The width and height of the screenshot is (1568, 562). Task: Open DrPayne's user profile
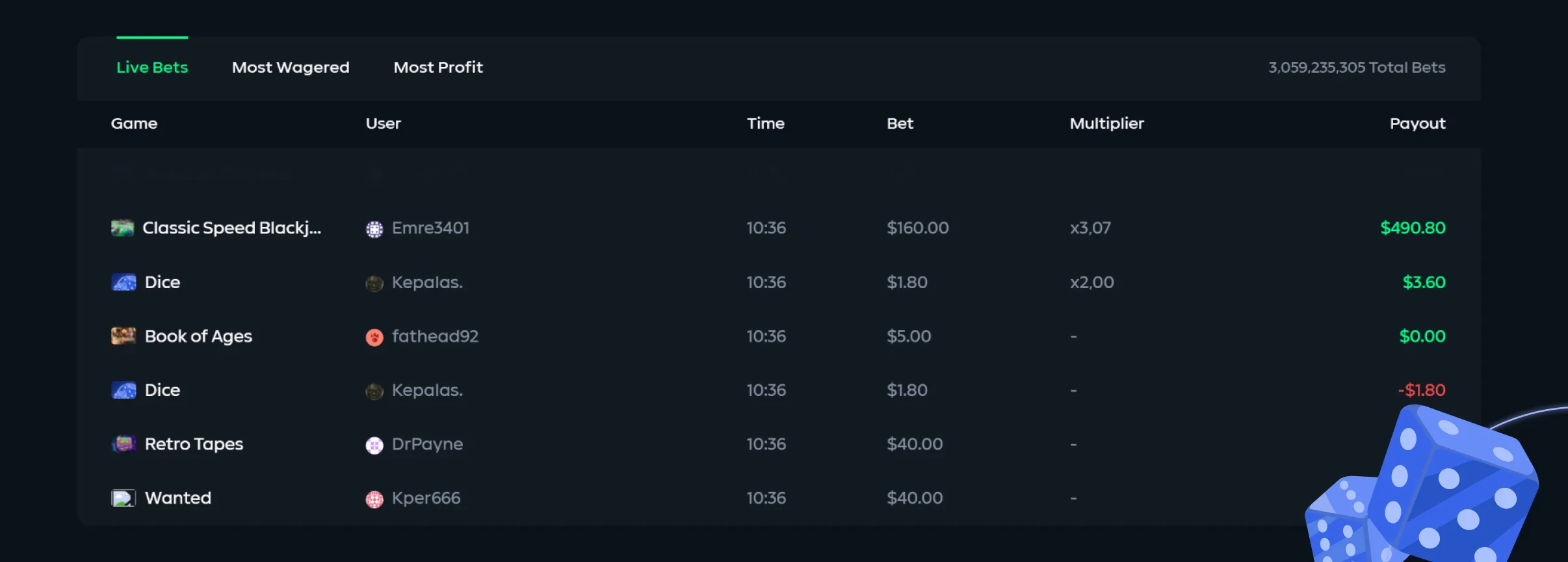[427, 444]
